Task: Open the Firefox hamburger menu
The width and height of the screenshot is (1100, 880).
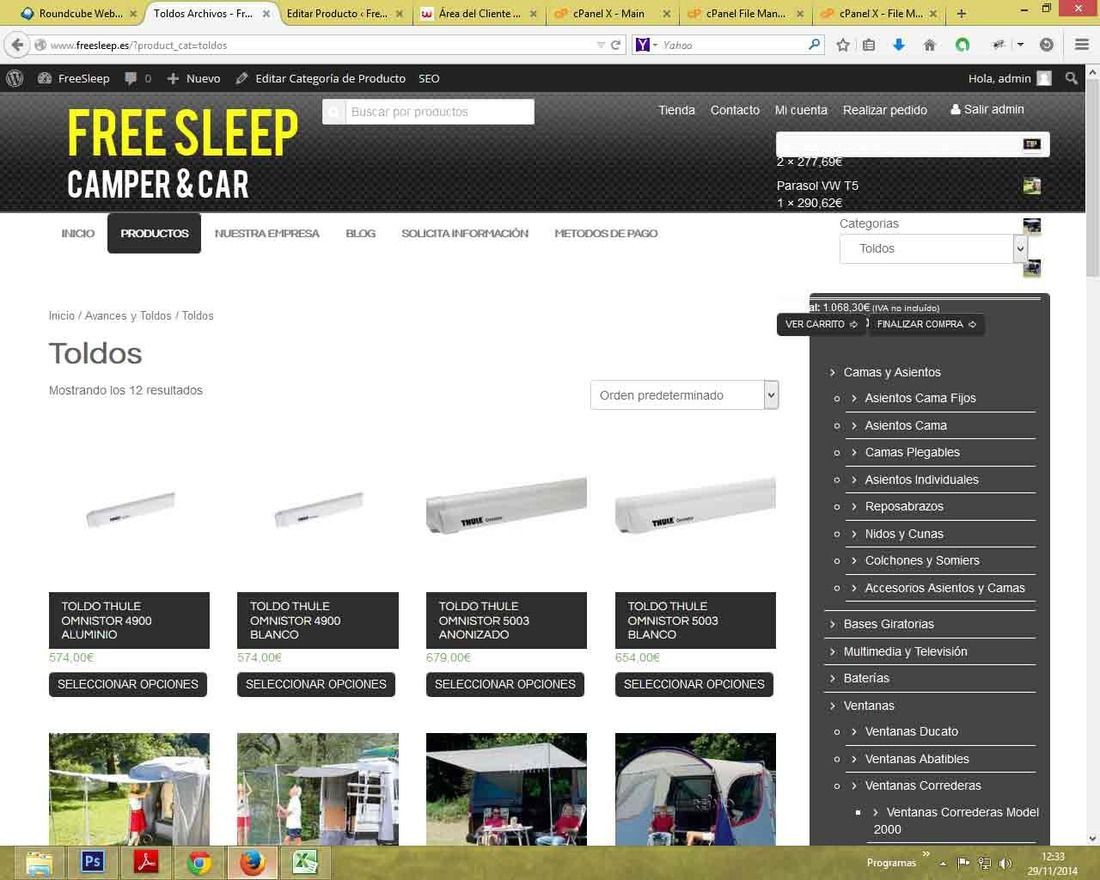Action: 1082,44
